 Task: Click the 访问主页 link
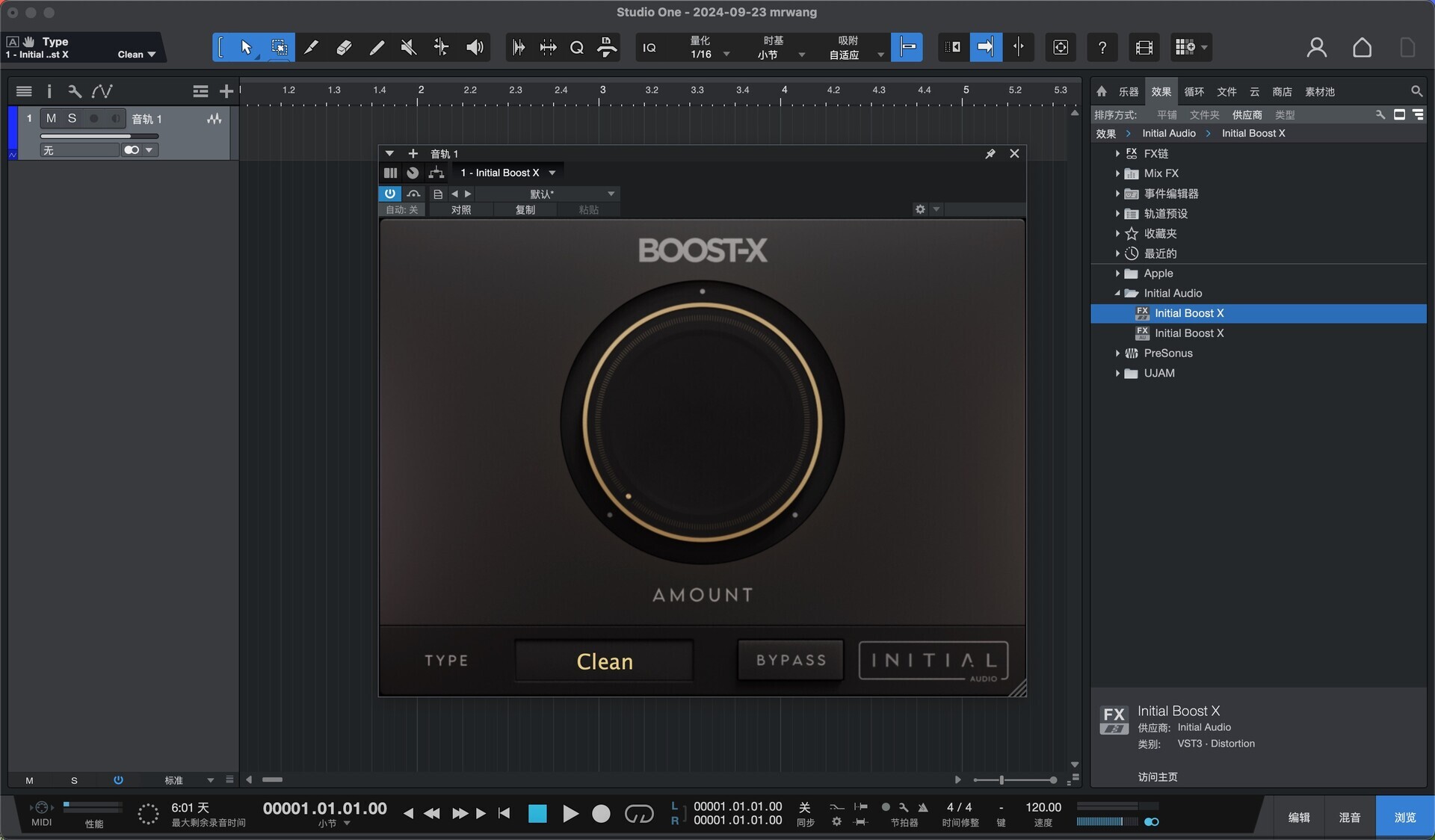pos(1158,777)
